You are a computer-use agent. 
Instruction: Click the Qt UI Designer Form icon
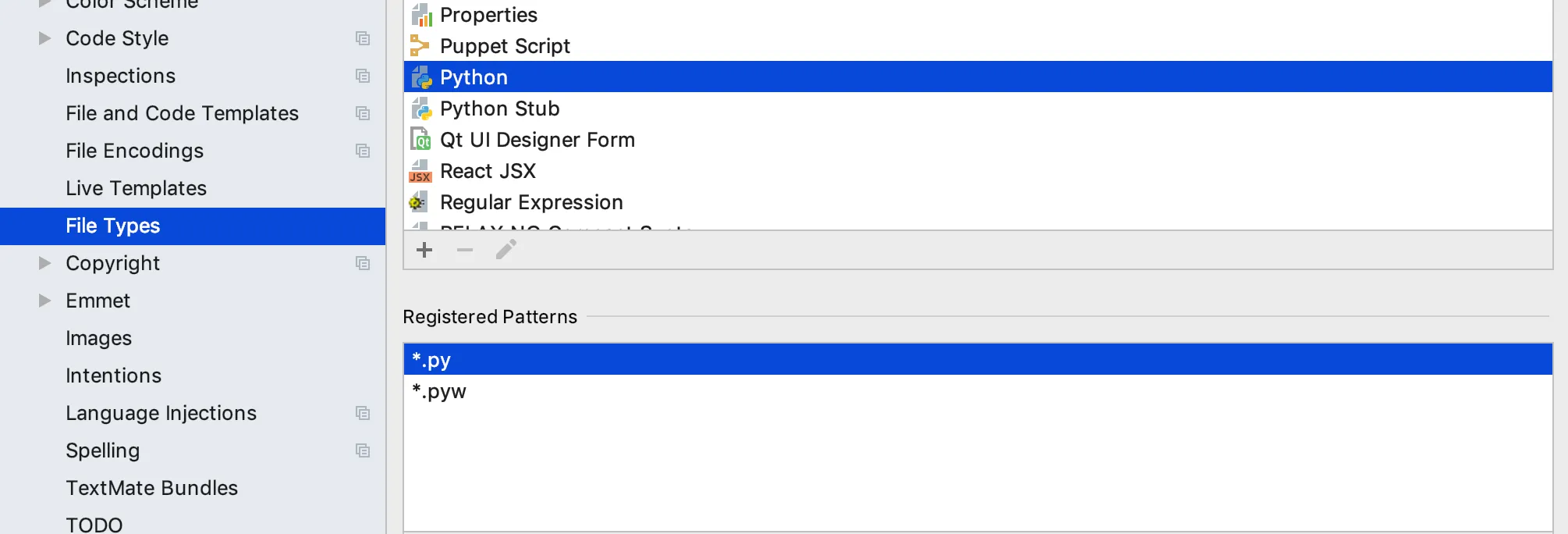click(x=420, y=140)
